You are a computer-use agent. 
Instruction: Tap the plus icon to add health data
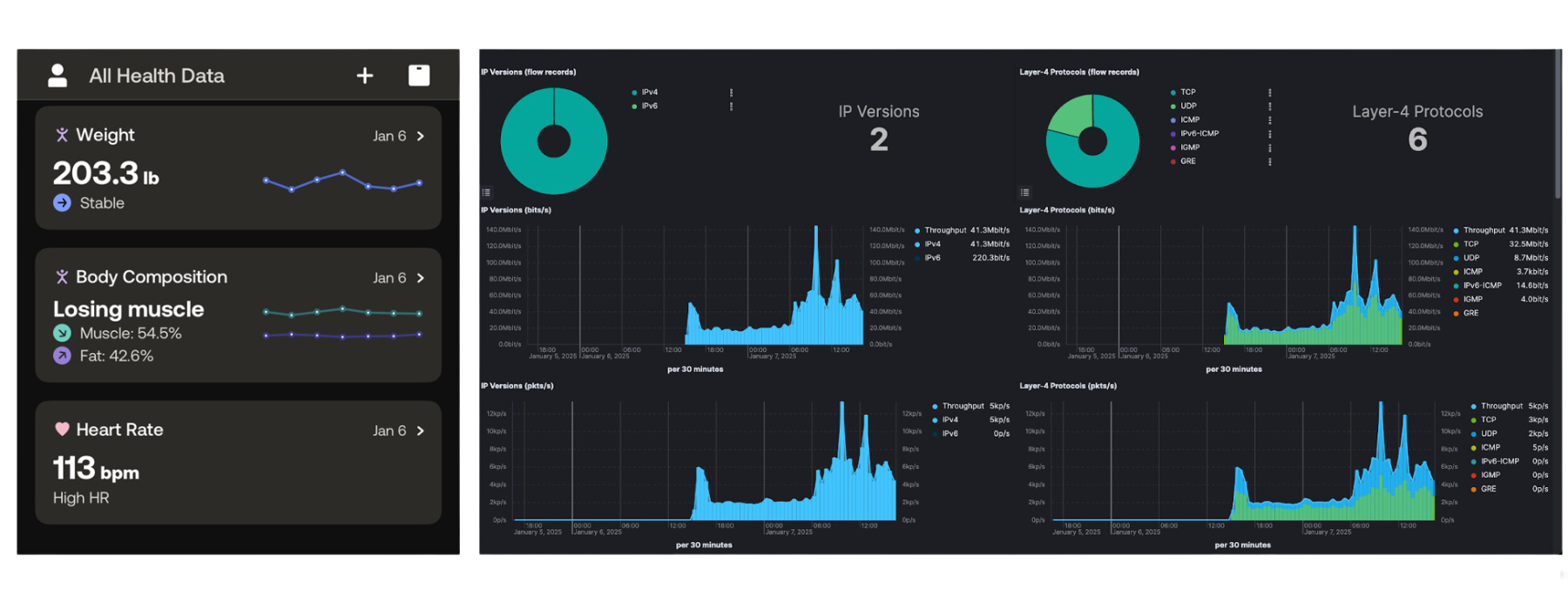pyautogui.click(x=365, y=76)
